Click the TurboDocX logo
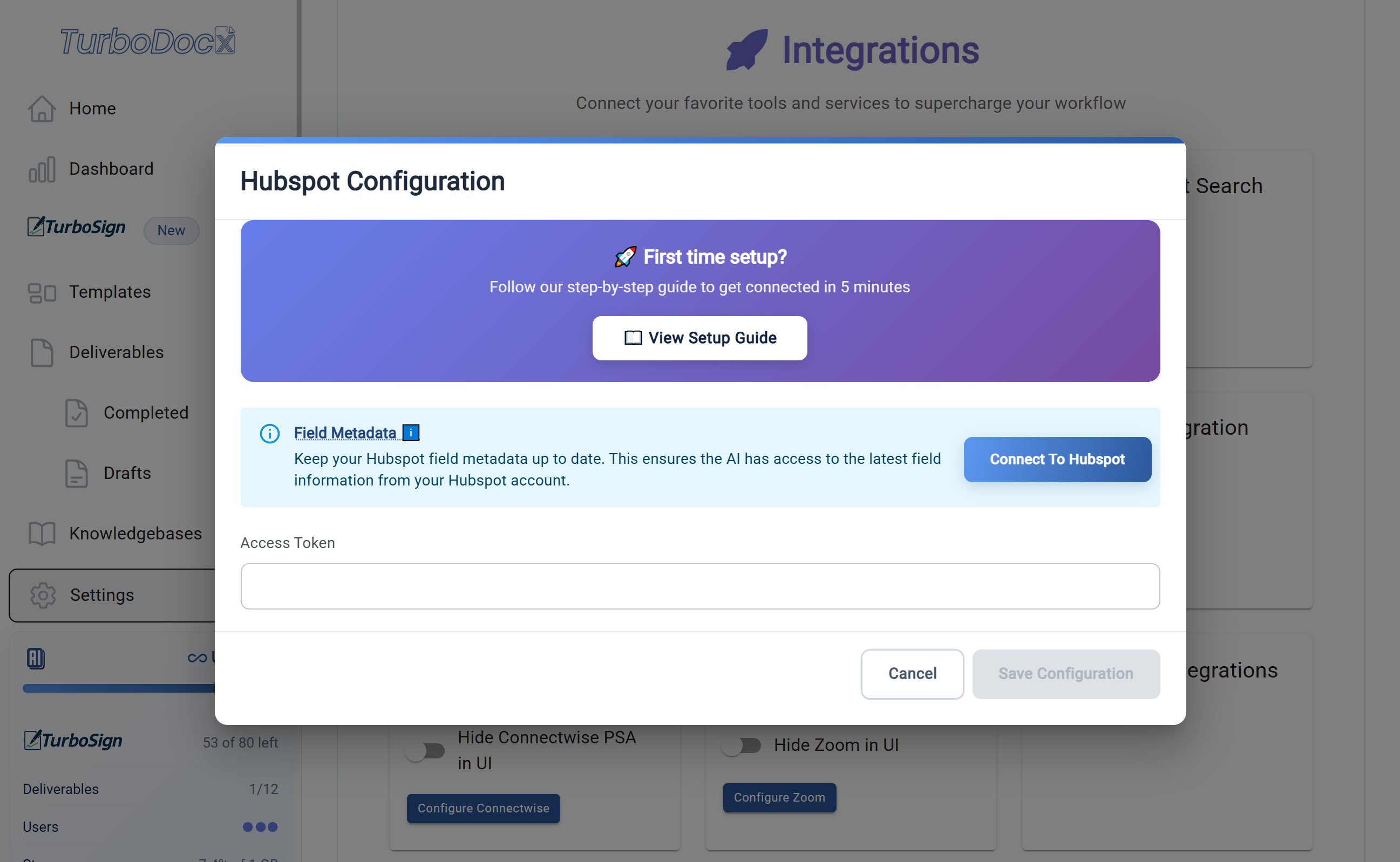The image size is (1400, 862). point(148,41)
